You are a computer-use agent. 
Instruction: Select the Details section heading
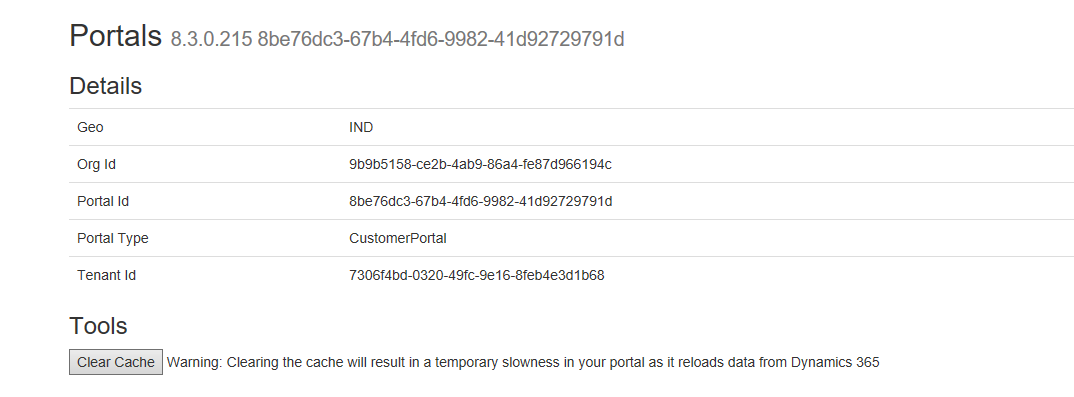[105, 86]
